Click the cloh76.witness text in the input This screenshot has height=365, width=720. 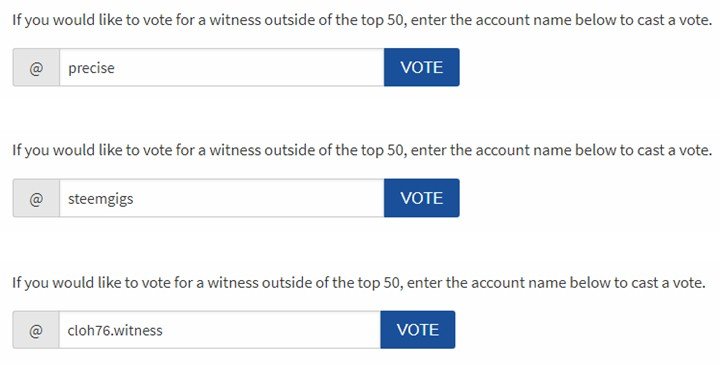[x=115, y=330]
